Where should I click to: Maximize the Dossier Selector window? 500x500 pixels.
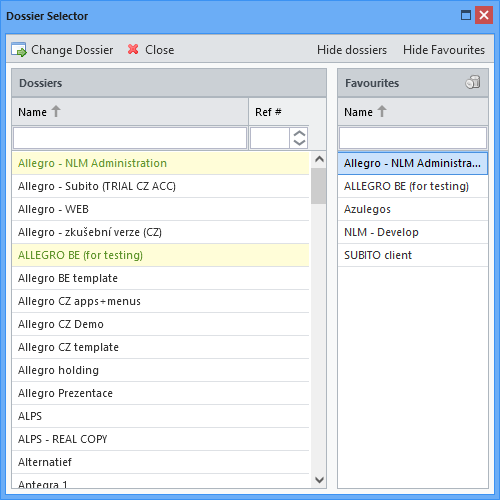[466, 15]
